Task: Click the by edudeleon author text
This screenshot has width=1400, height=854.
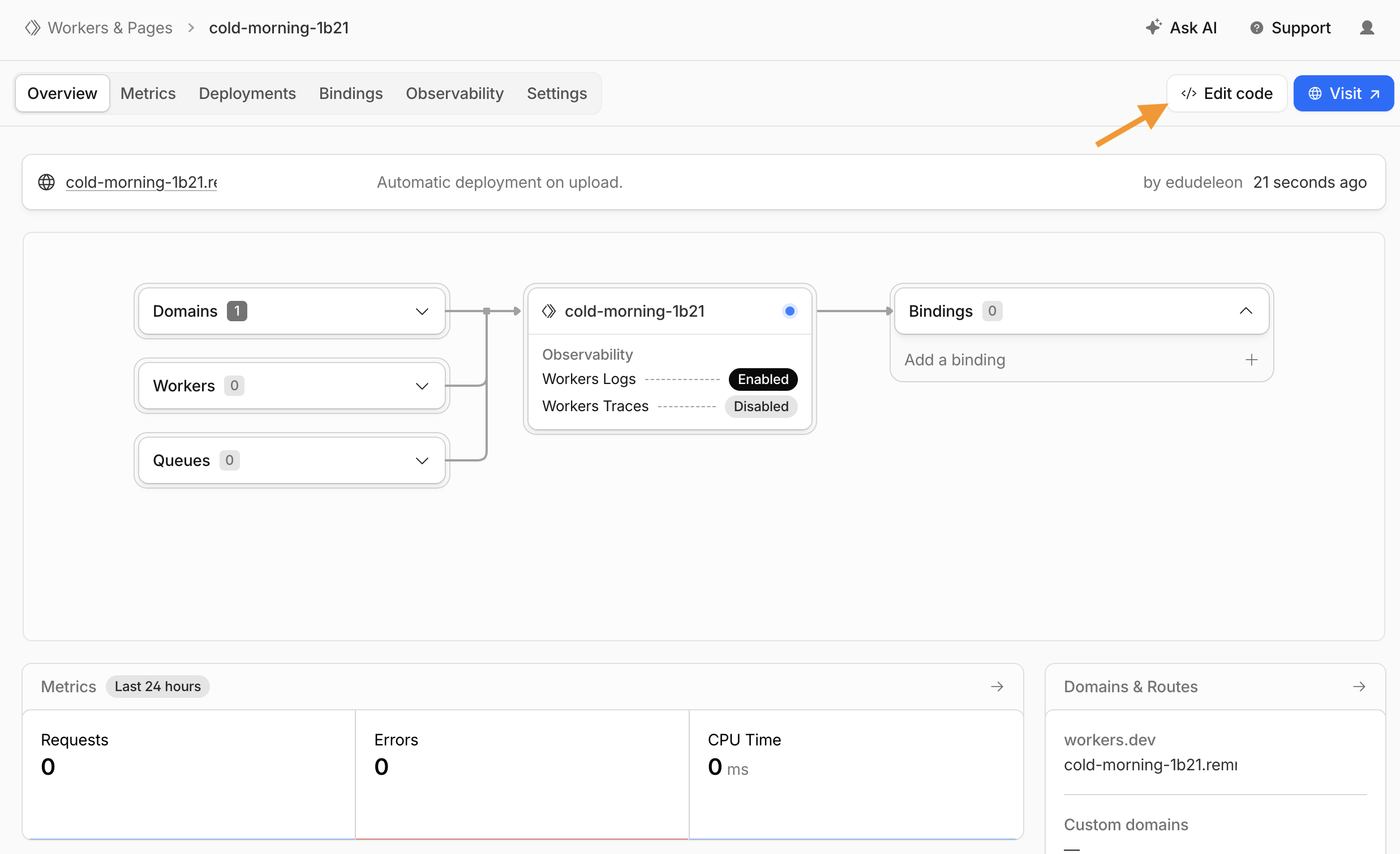Action: pos(1192,182)
